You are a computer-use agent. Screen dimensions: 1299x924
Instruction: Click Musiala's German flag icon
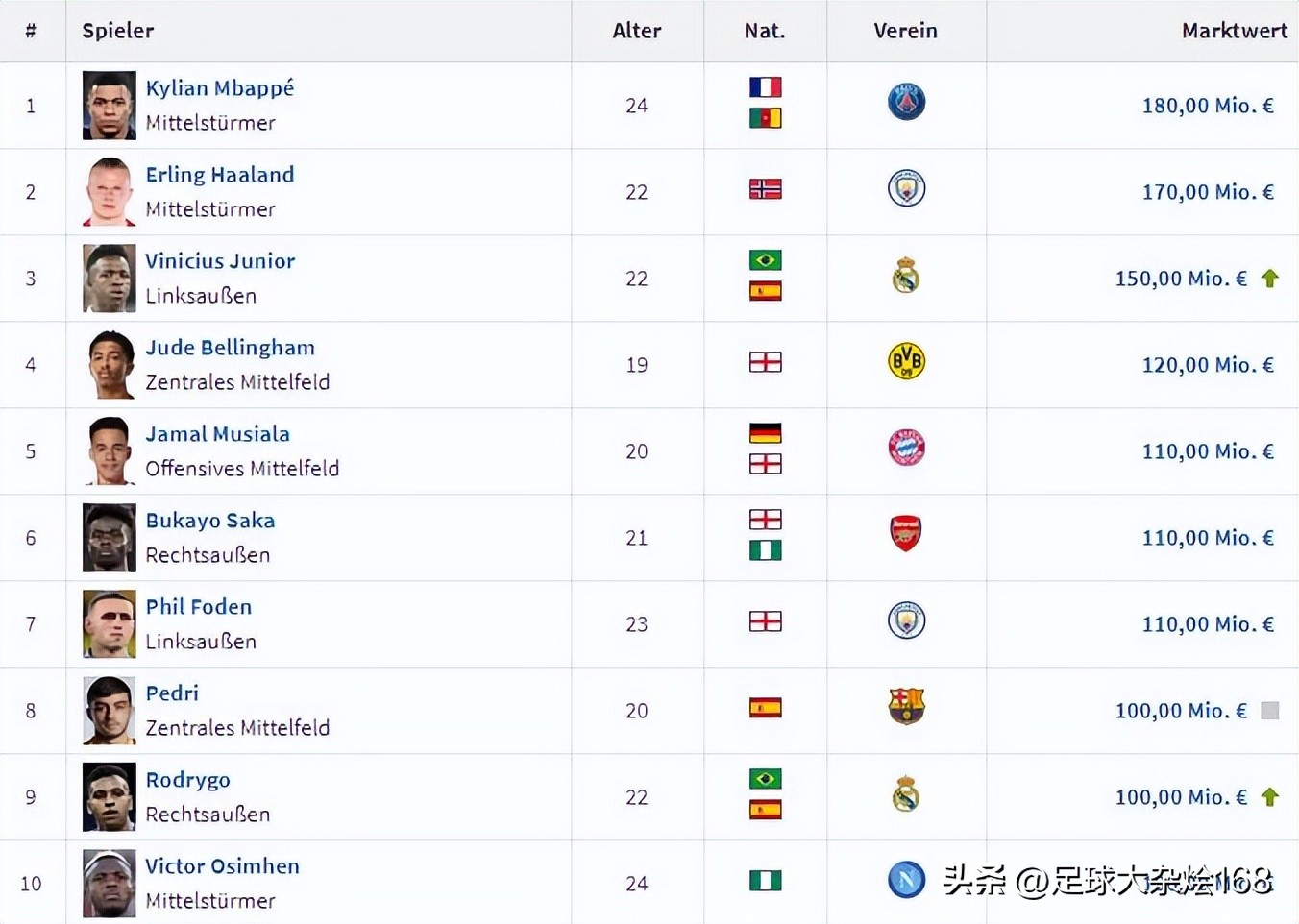point(765,433)
